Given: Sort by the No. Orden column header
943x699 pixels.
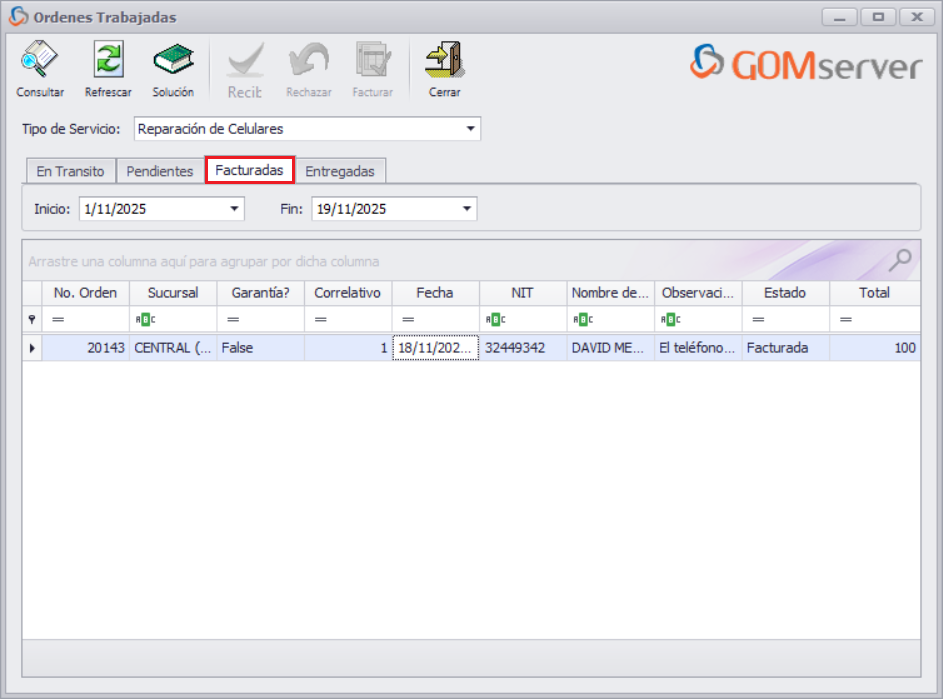Looking at the screenshot, I should click(84, 293).
